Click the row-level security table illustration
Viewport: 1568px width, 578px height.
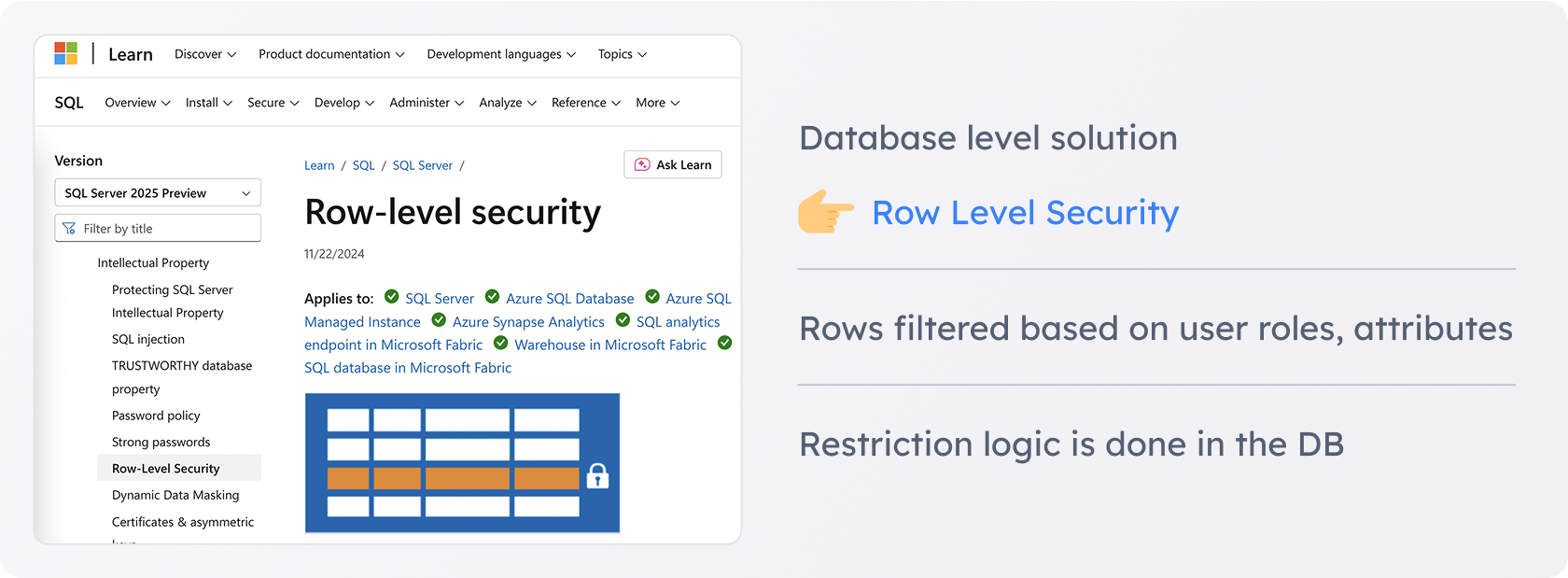coord(462,462)
